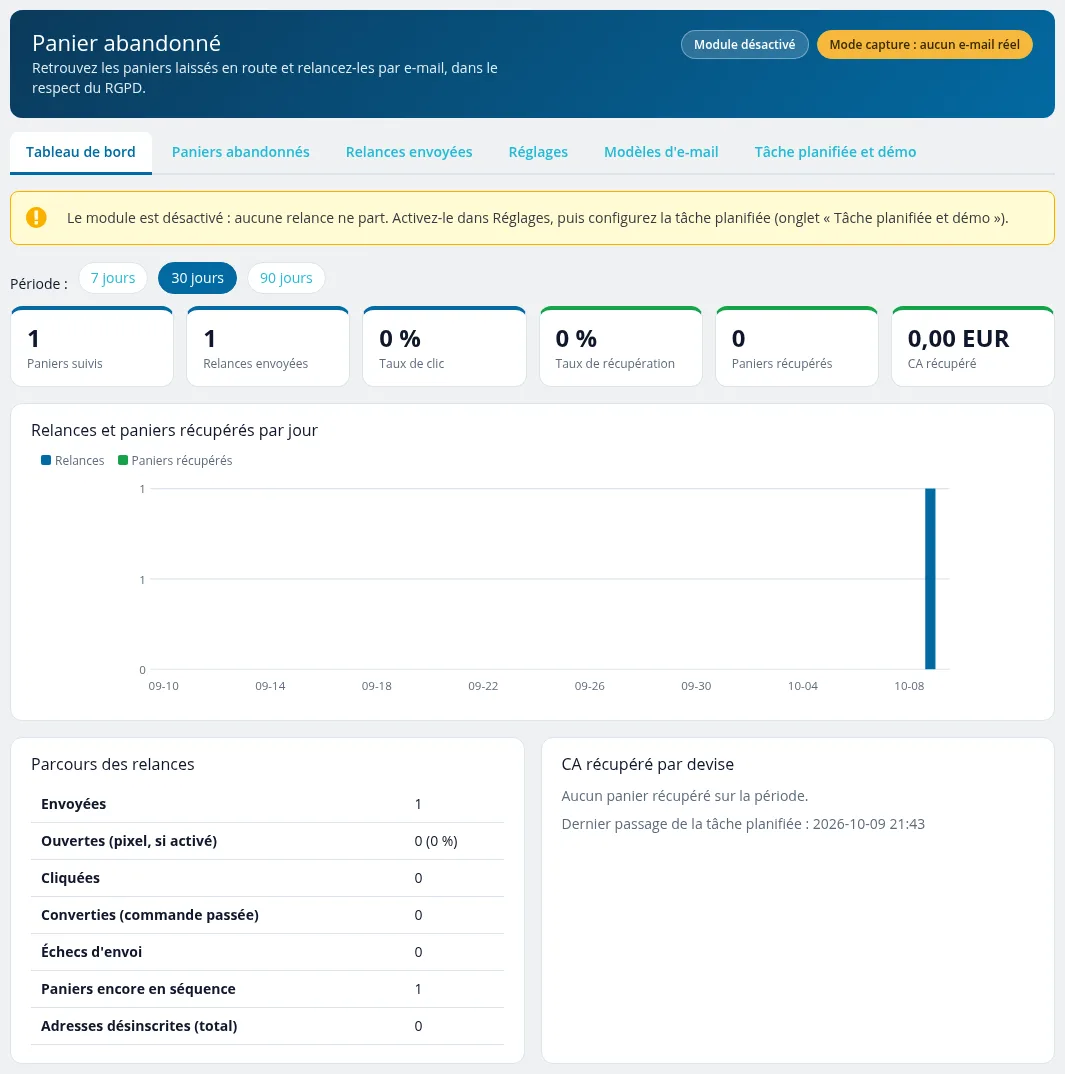Click the Cliquées row label
The image size is (1065, 1074).
click(x=71, y=878)
